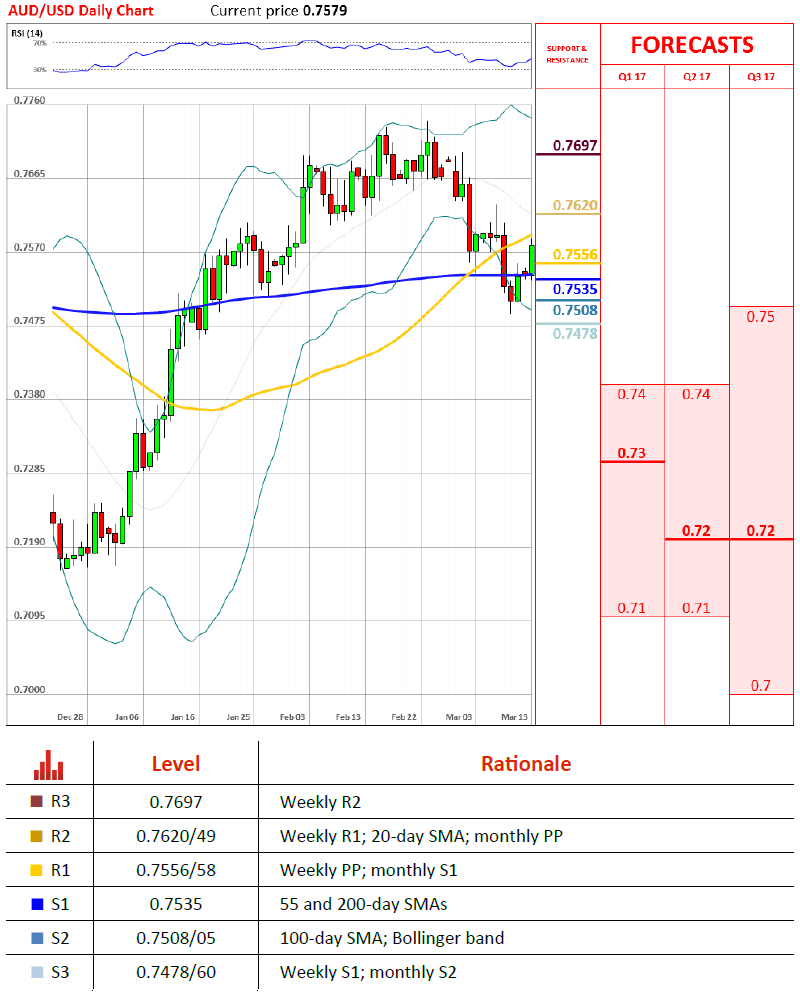Image resolution: width=800 pixels, height=995 pixels.
Task: Click the bold 0.73 forecast in Q1 17
Action: pos(631,453)
